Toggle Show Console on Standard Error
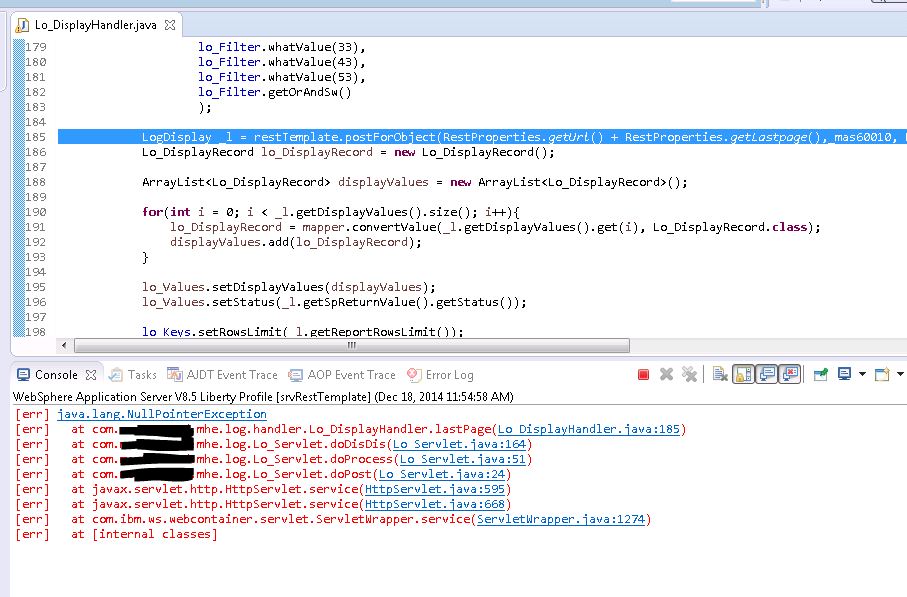The height and width of the screenshot is (597, 907). 790,374
